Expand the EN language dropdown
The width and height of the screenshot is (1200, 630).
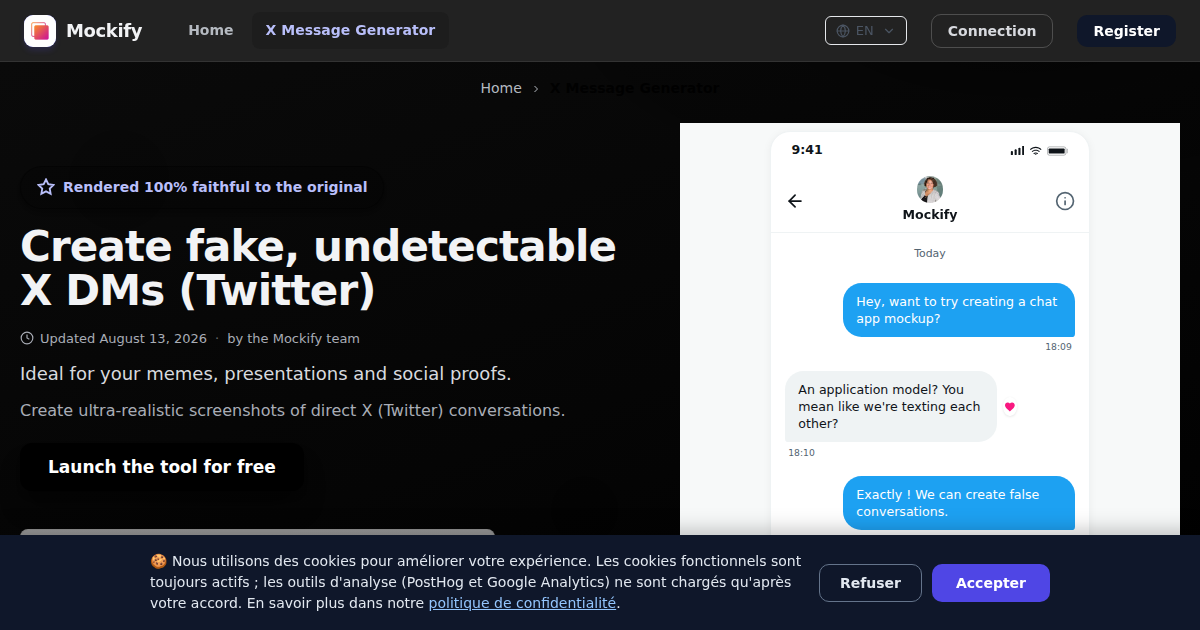click(866, 31)
